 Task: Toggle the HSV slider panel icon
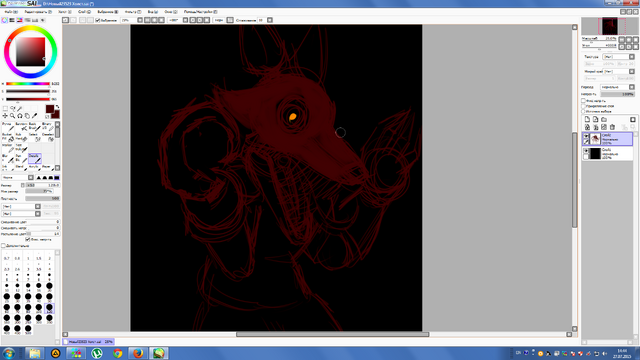click(x=19, y=20)
